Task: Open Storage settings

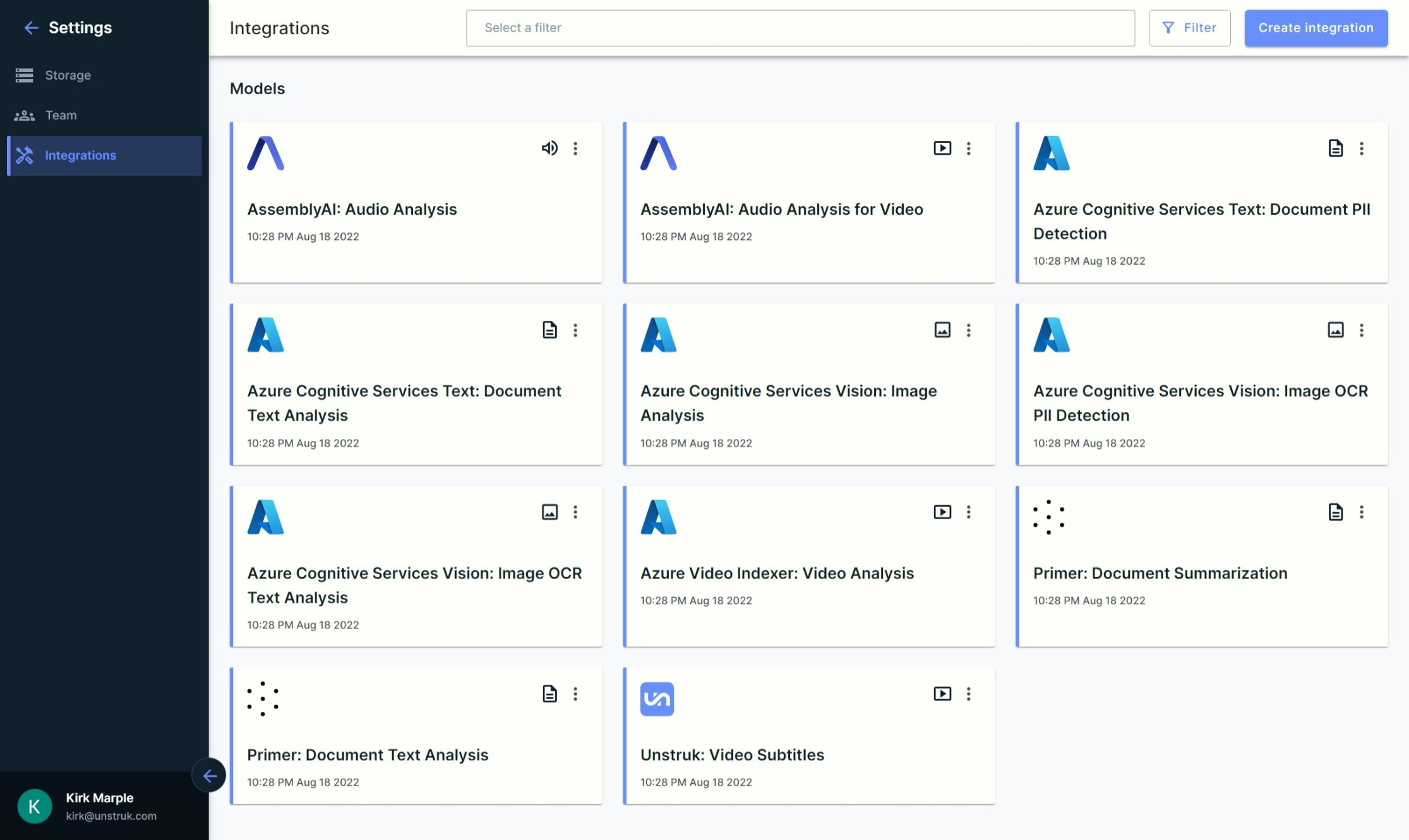Action: [104, 75]
